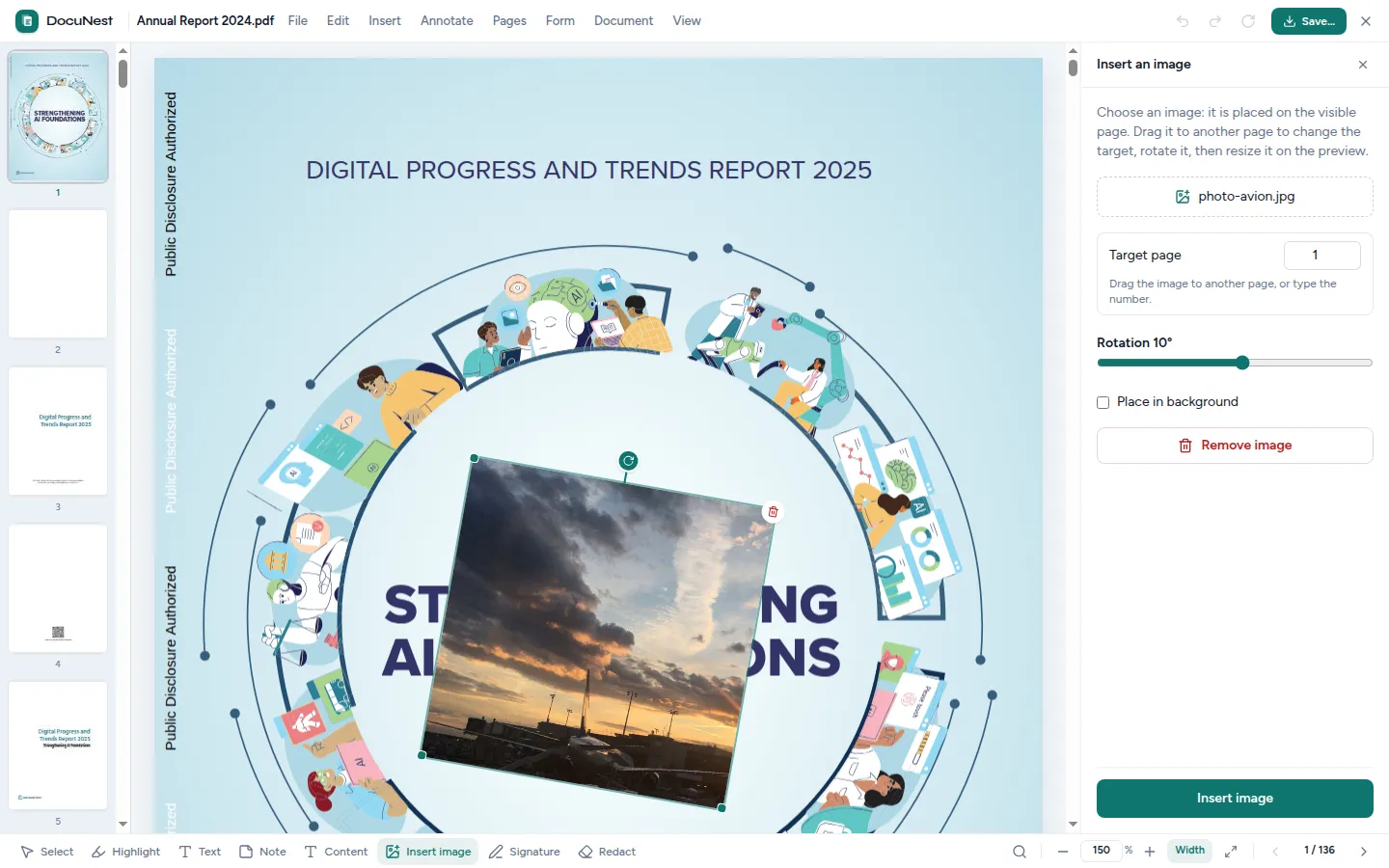Click the DocuNest app logo icon
The height and width of the screenshot is (868, 1389).
(27, 20)
